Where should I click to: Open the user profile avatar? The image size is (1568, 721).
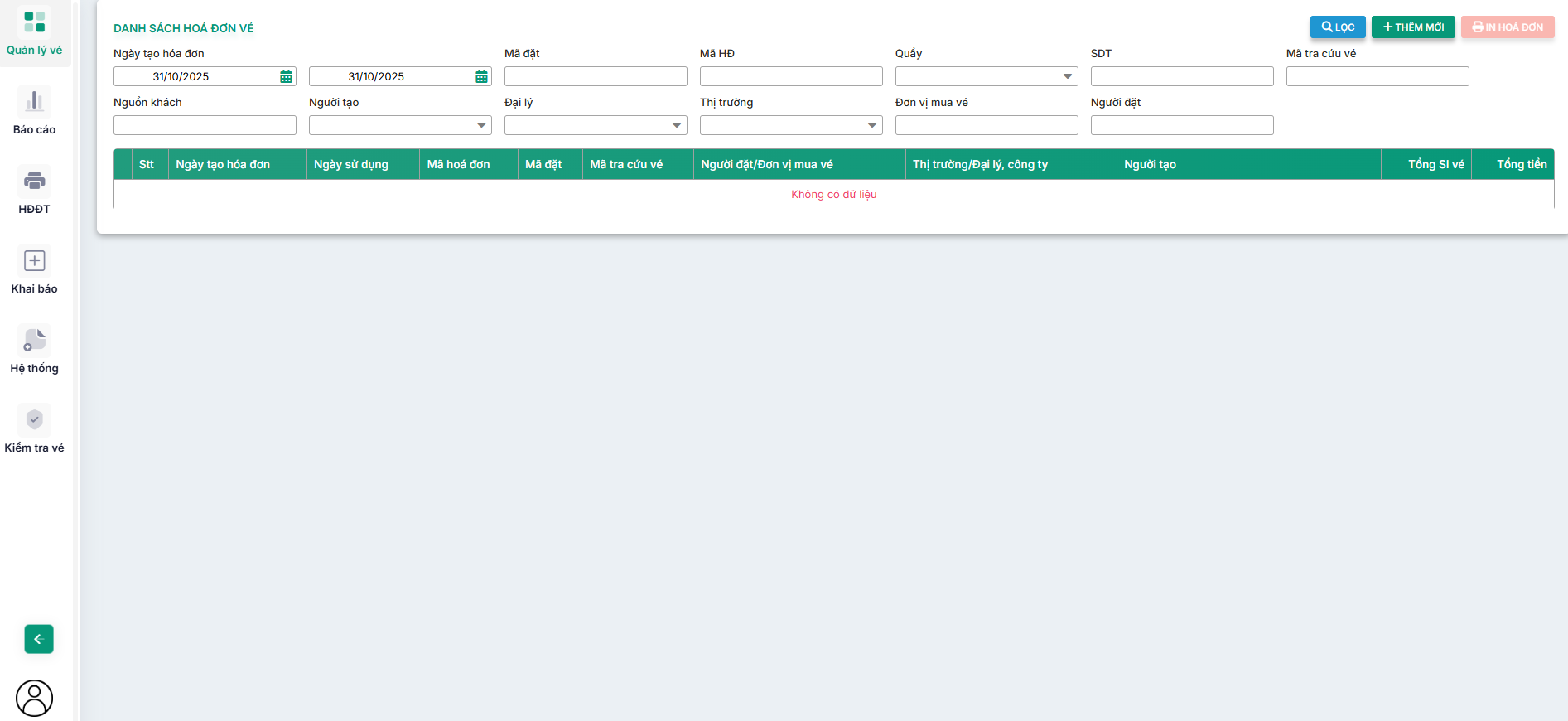34,698
